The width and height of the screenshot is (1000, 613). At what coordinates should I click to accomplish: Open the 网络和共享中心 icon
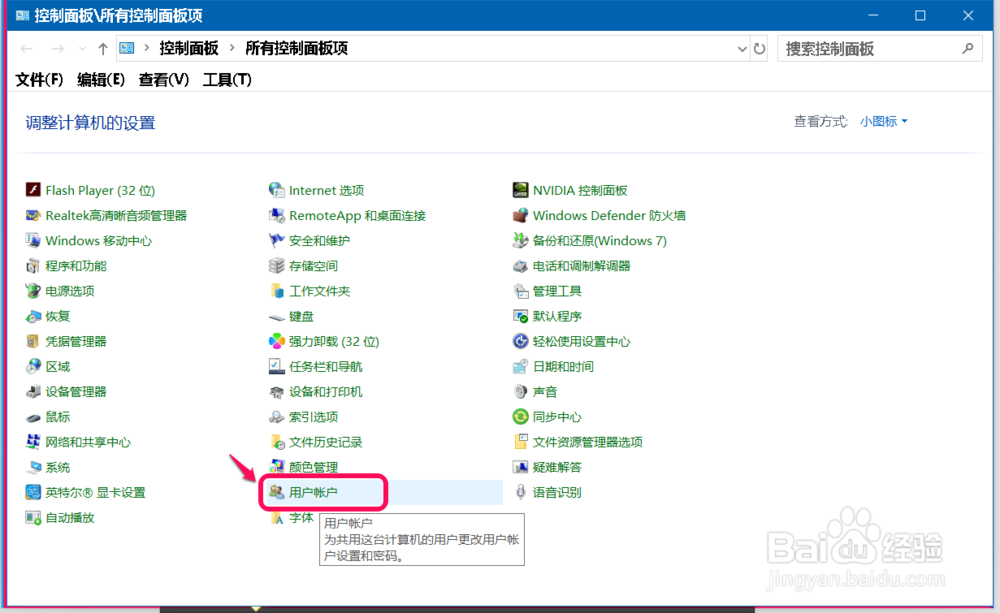pos(33,442)
